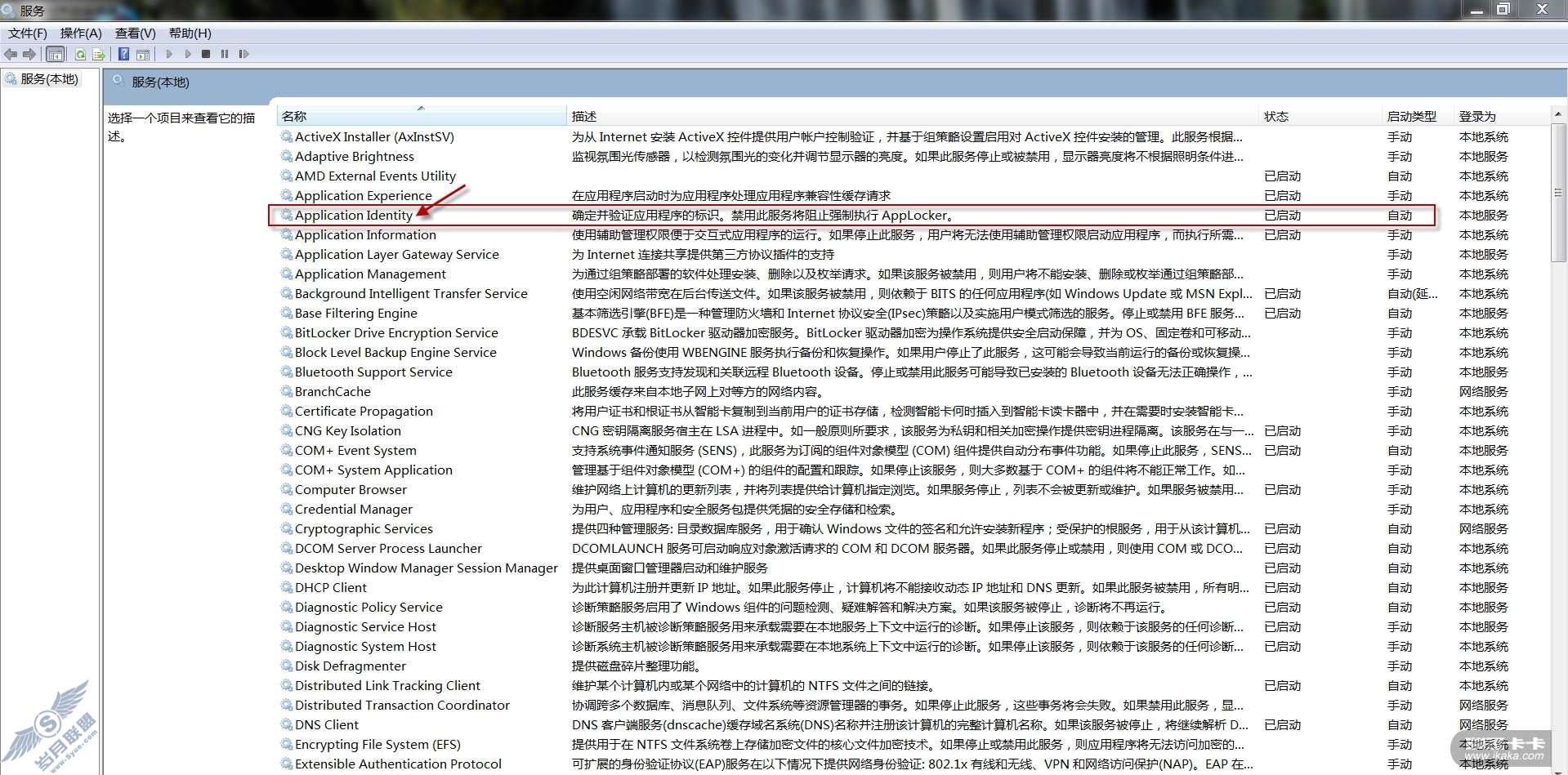Select Encrypting File System (EFS)
The image size is (1568, 775).
pos(377,744)
